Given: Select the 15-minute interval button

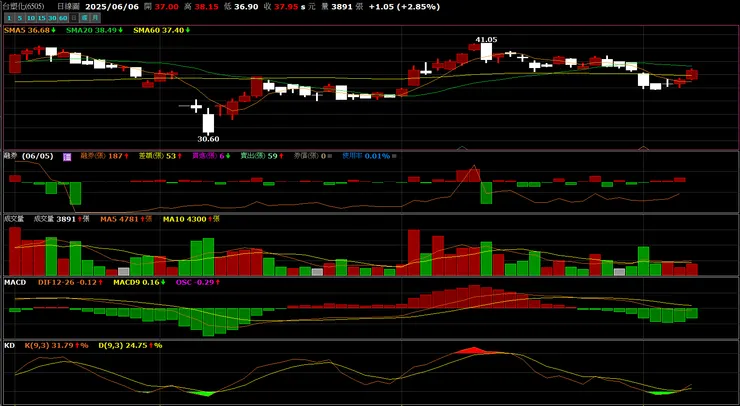Looking at the screenshot, I should click(x=41, y=18).
